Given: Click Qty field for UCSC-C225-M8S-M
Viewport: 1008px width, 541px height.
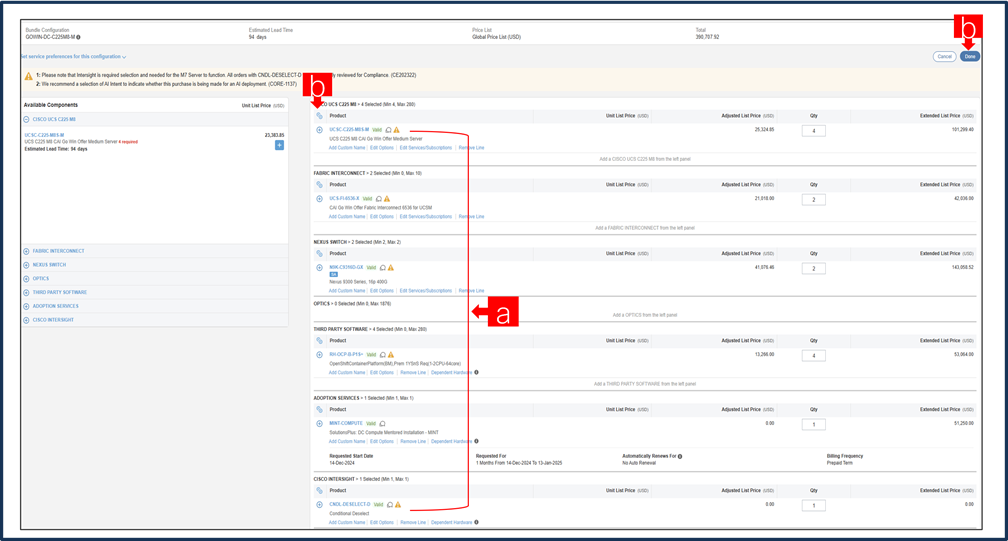Looking at the screenshot, I should (x=813, y=131).
